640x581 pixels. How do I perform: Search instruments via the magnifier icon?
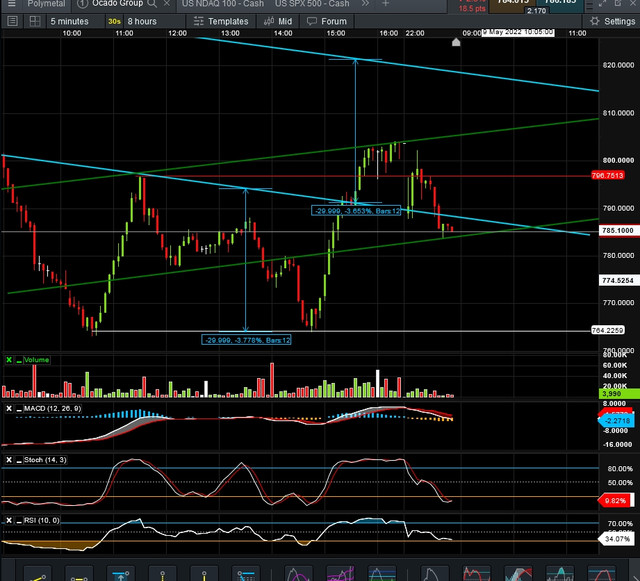coord(152,4)
